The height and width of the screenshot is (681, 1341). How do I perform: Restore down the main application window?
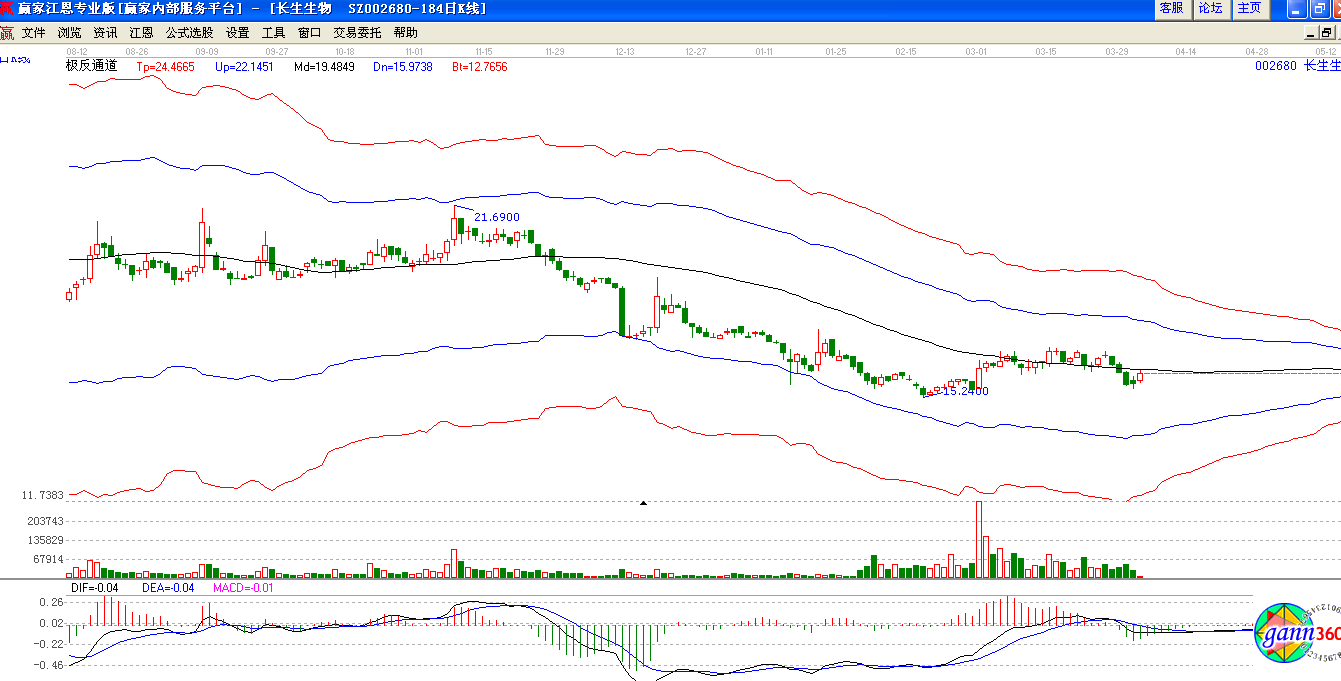pyautogui.click(x=1319, y=9)
